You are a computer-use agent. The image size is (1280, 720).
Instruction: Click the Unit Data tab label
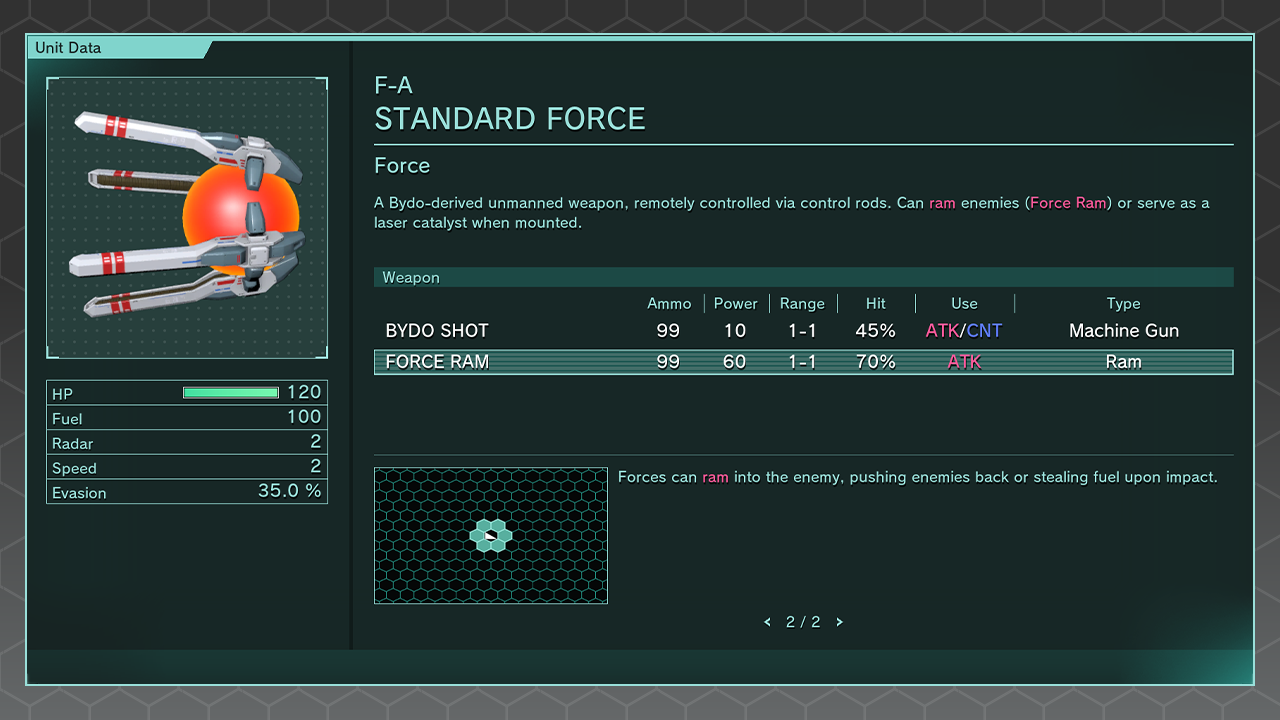68,48
